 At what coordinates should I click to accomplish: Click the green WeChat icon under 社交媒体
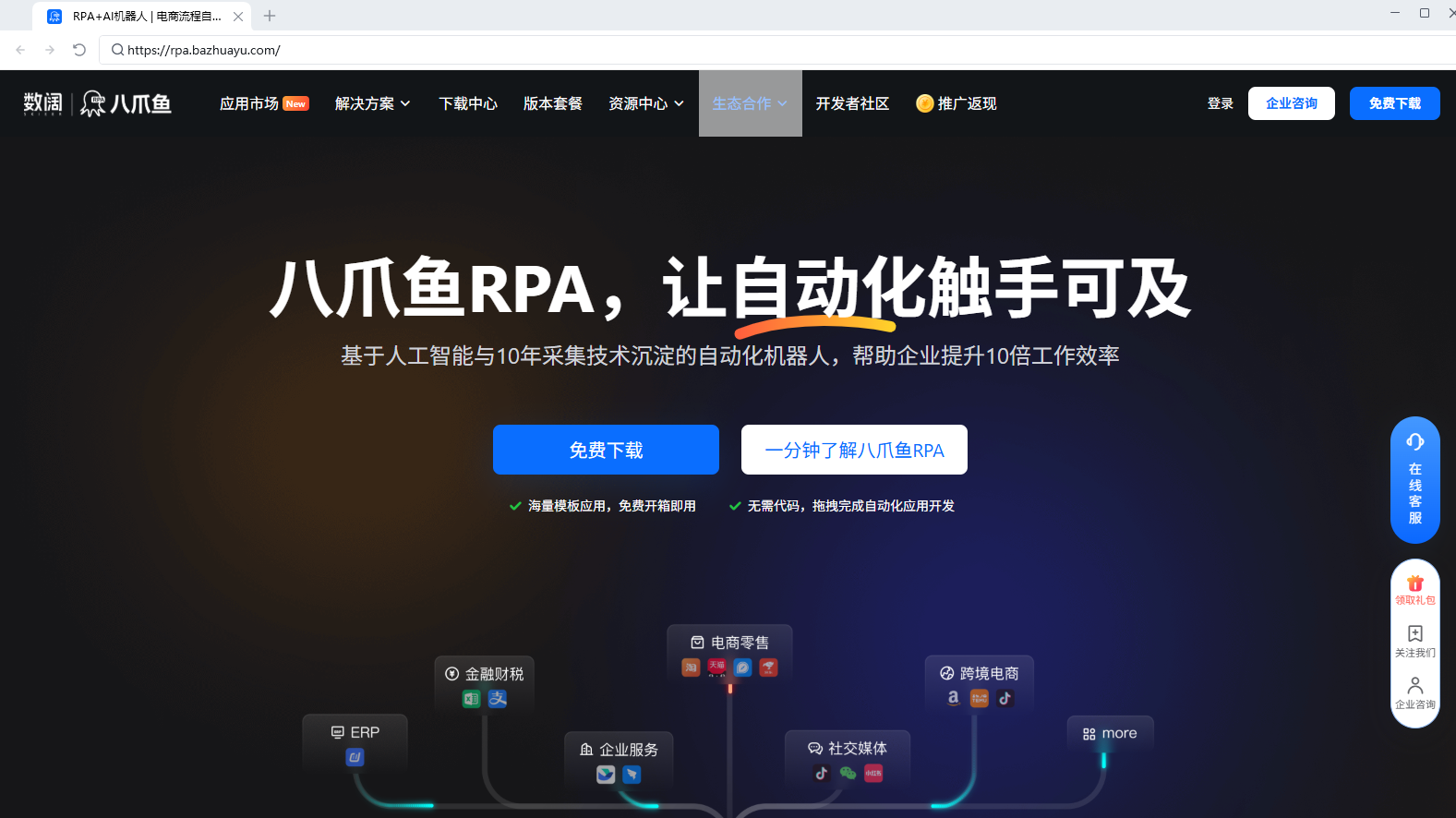tap(848, 774)
